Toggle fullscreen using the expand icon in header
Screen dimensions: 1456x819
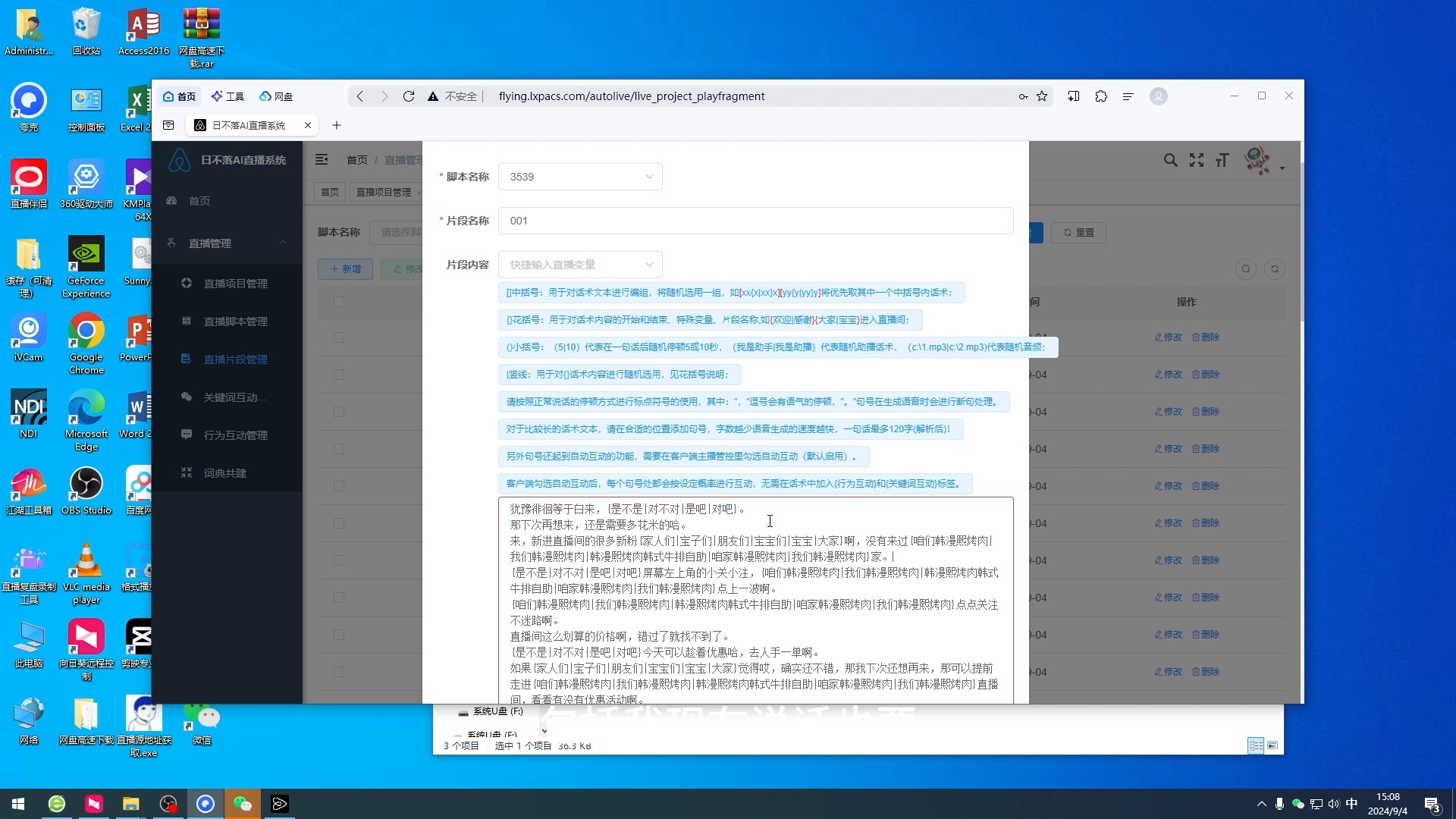click(1197, 160)
